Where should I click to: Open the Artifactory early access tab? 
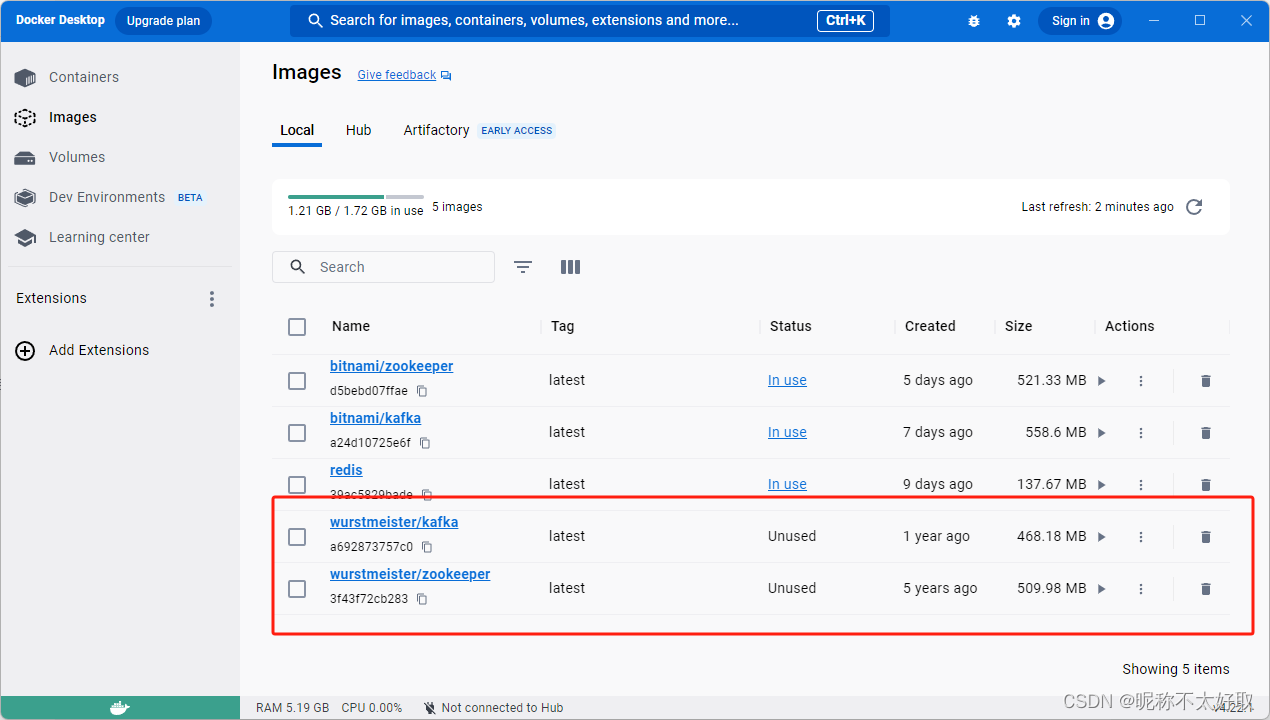click(436, 130)
